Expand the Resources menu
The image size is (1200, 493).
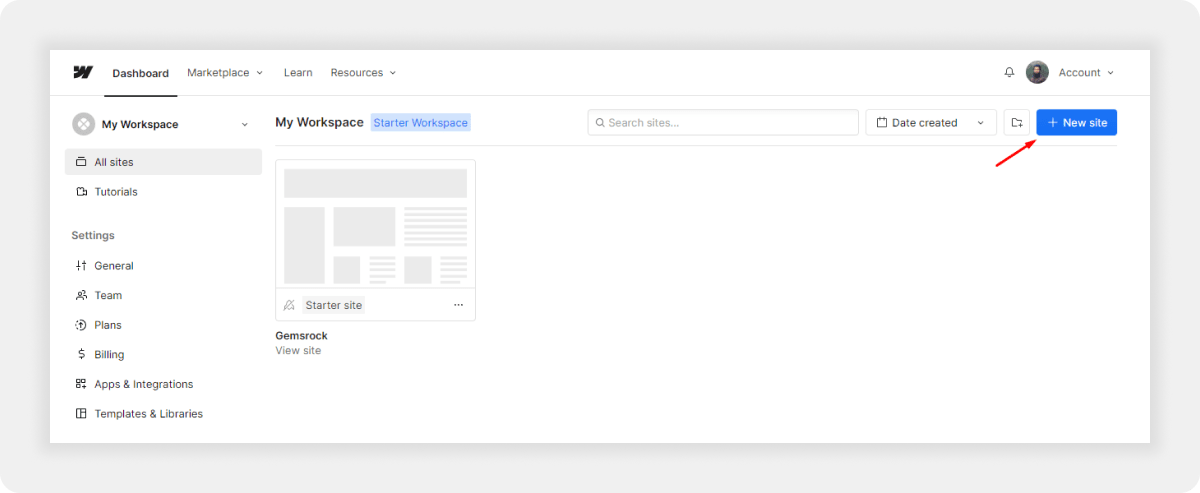tap(363, 72)
